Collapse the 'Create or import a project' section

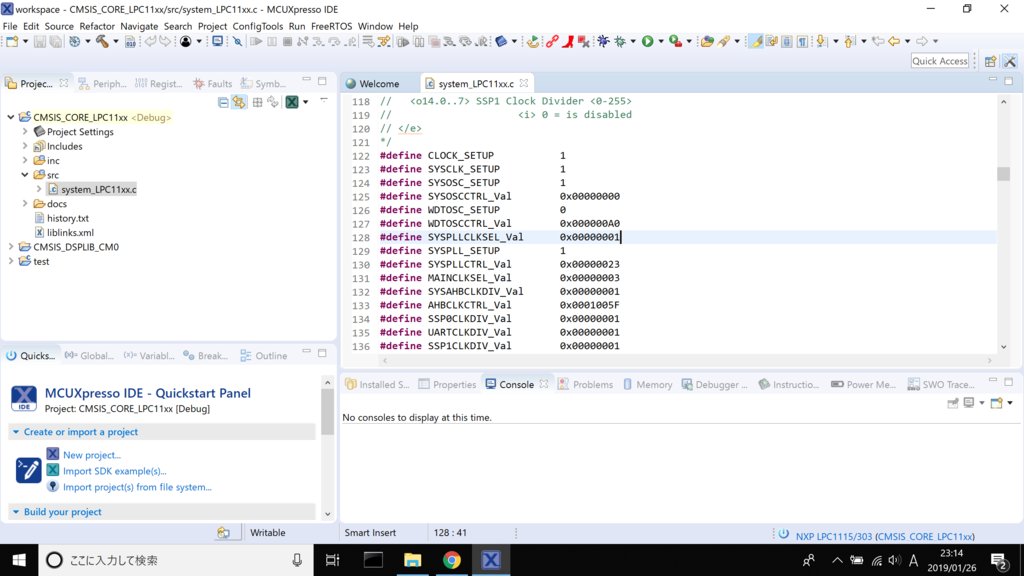(16, 432)
